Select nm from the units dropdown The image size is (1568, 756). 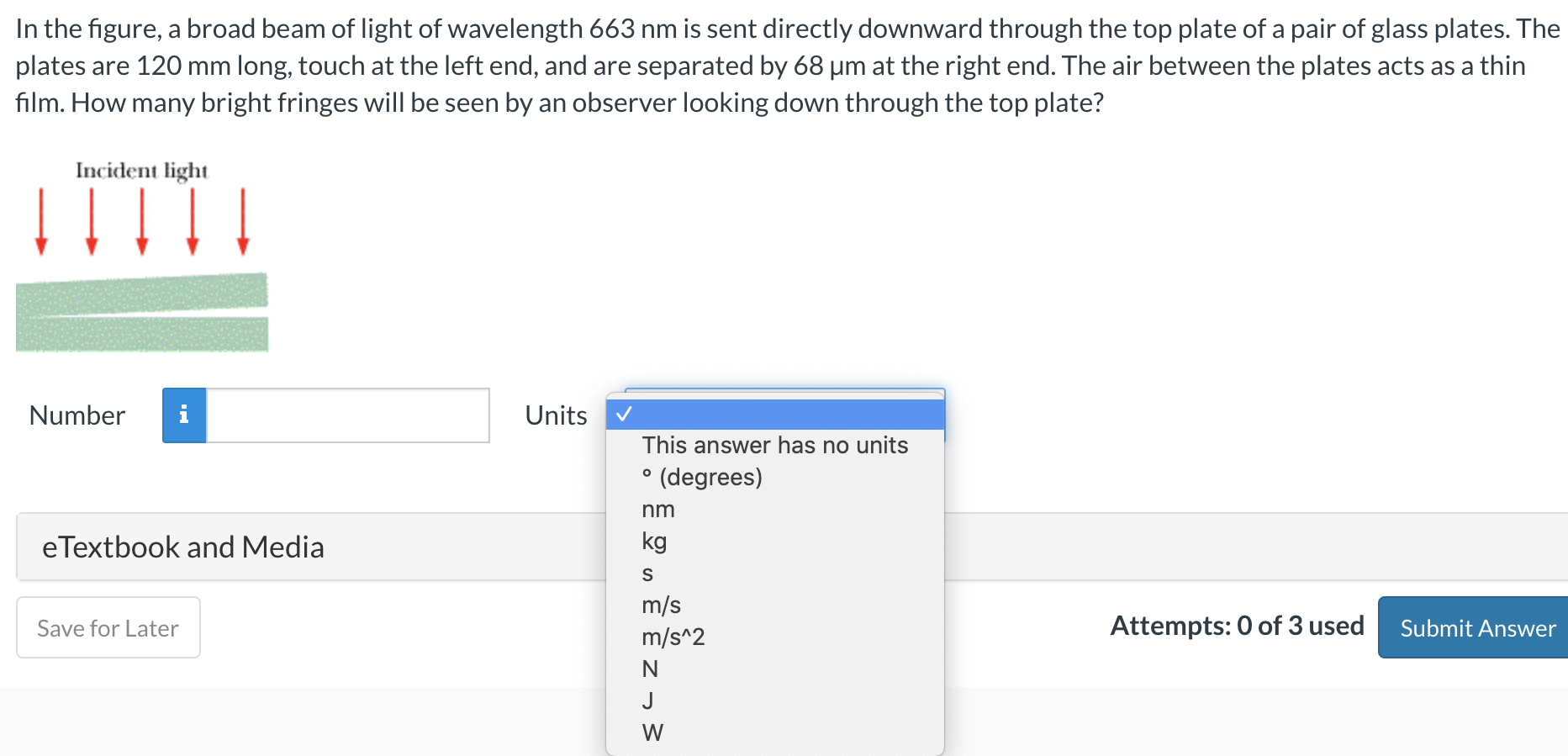point(658,509)
